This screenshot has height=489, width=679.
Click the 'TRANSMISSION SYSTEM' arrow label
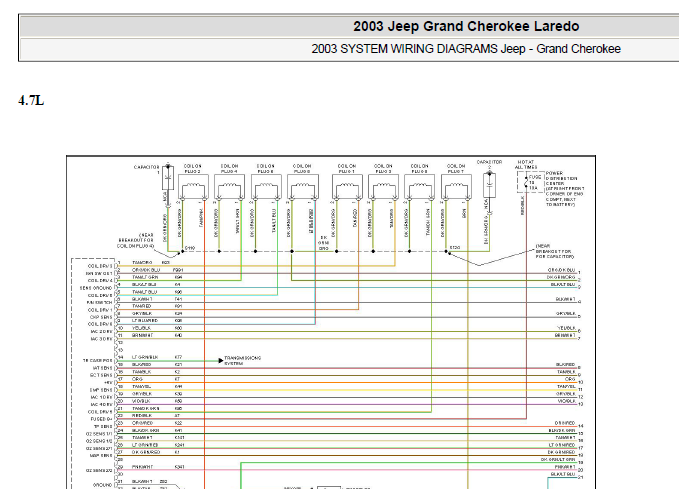pyautogui.click(x=242, y=361)
